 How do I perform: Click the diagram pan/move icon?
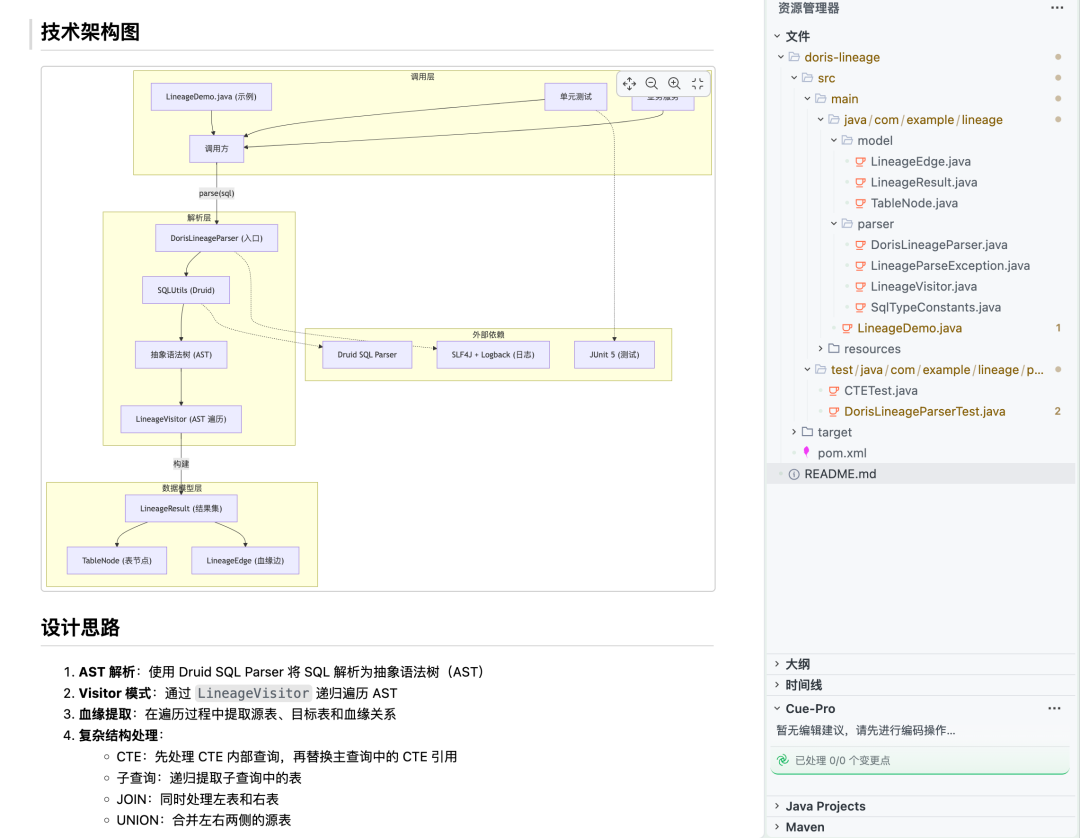629,84
